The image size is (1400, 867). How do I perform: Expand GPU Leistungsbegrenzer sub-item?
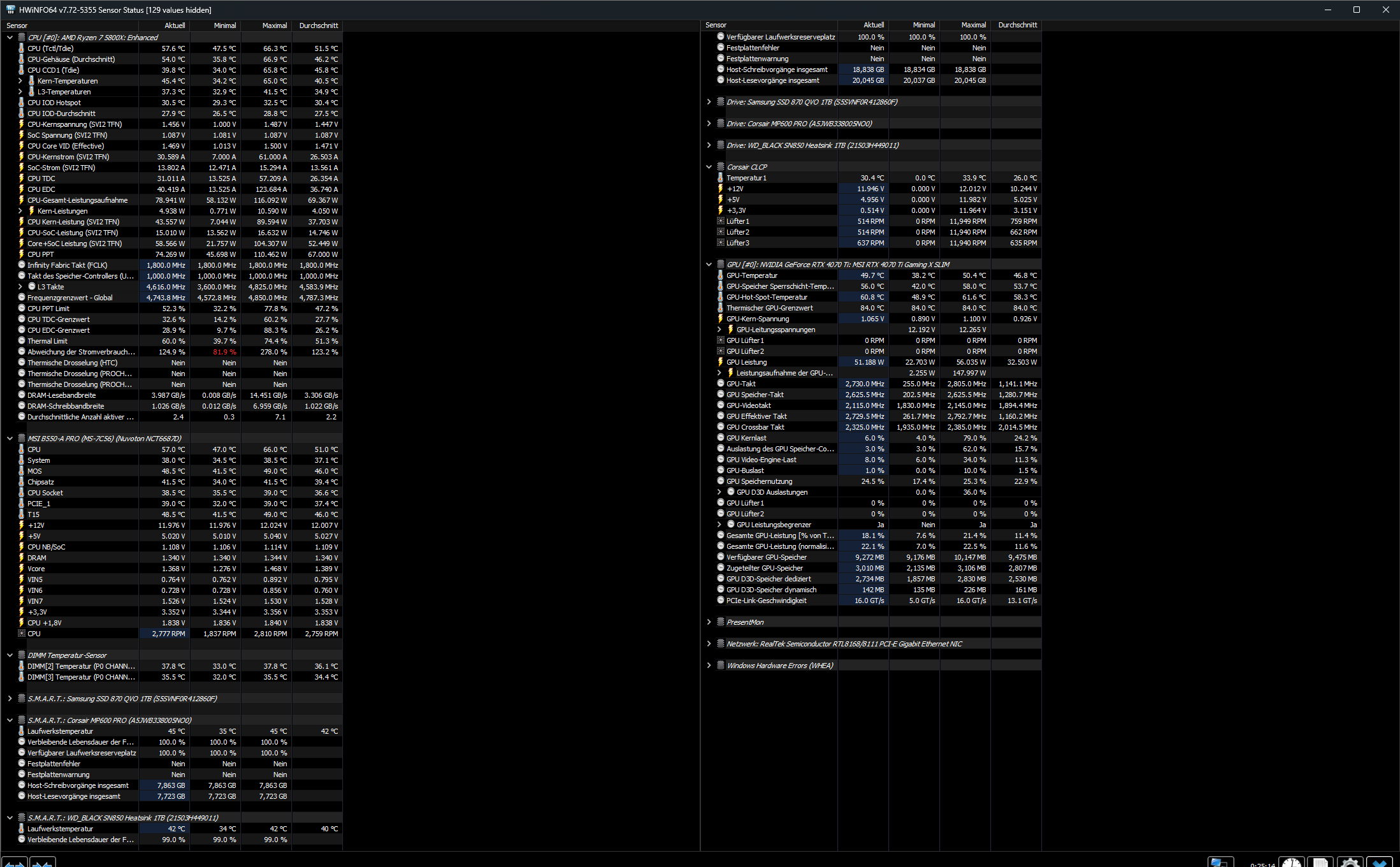click(719, 525)
